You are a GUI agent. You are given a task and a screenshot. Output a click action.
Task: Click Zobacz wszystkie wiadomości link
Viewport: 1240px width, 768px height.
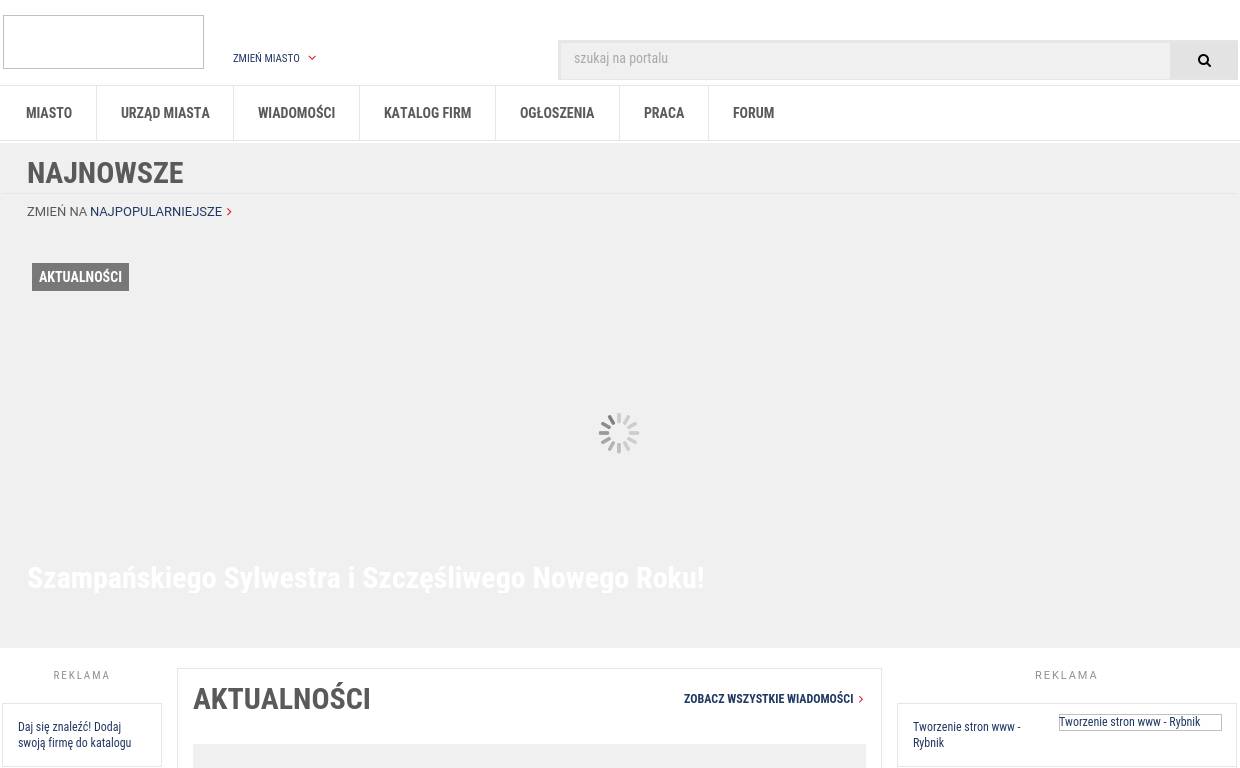(768, 699)
